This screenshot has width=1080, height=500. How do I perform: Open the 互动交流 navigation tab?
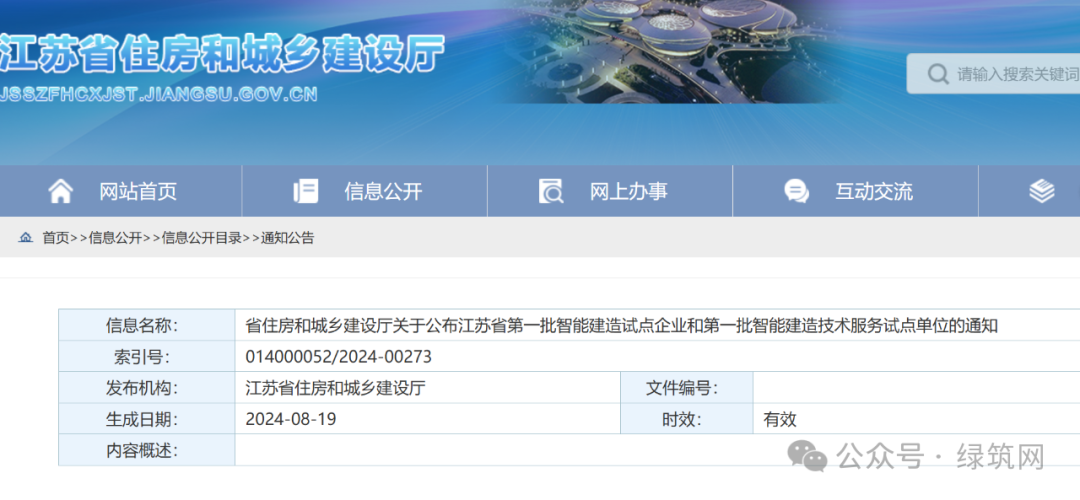click(x=855, y=191)
